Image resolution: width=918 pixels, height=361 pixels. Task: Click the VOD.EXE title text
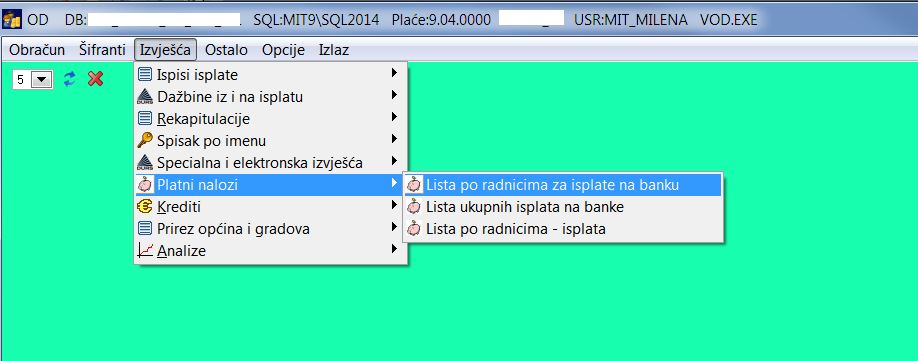[x=728, y=20]
